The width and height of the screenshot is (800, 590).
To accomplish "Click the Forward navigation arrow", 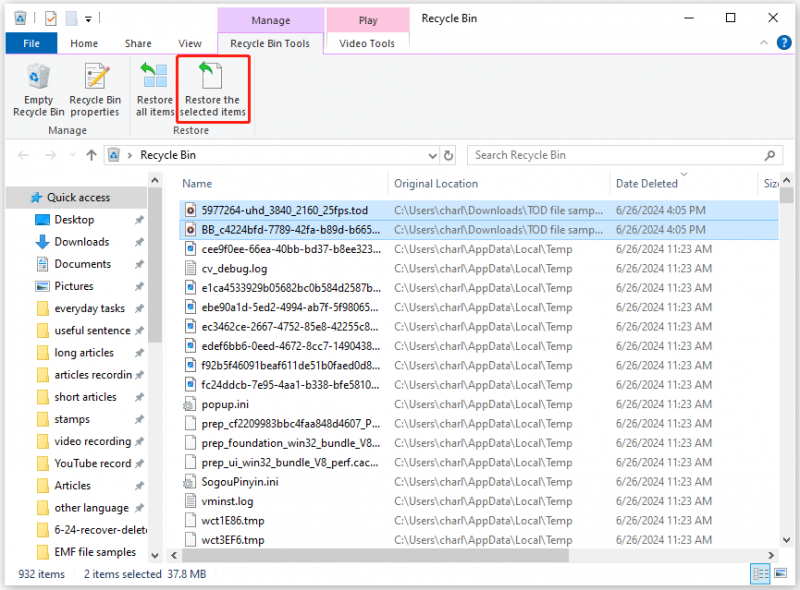I will (x=51, y=155).
